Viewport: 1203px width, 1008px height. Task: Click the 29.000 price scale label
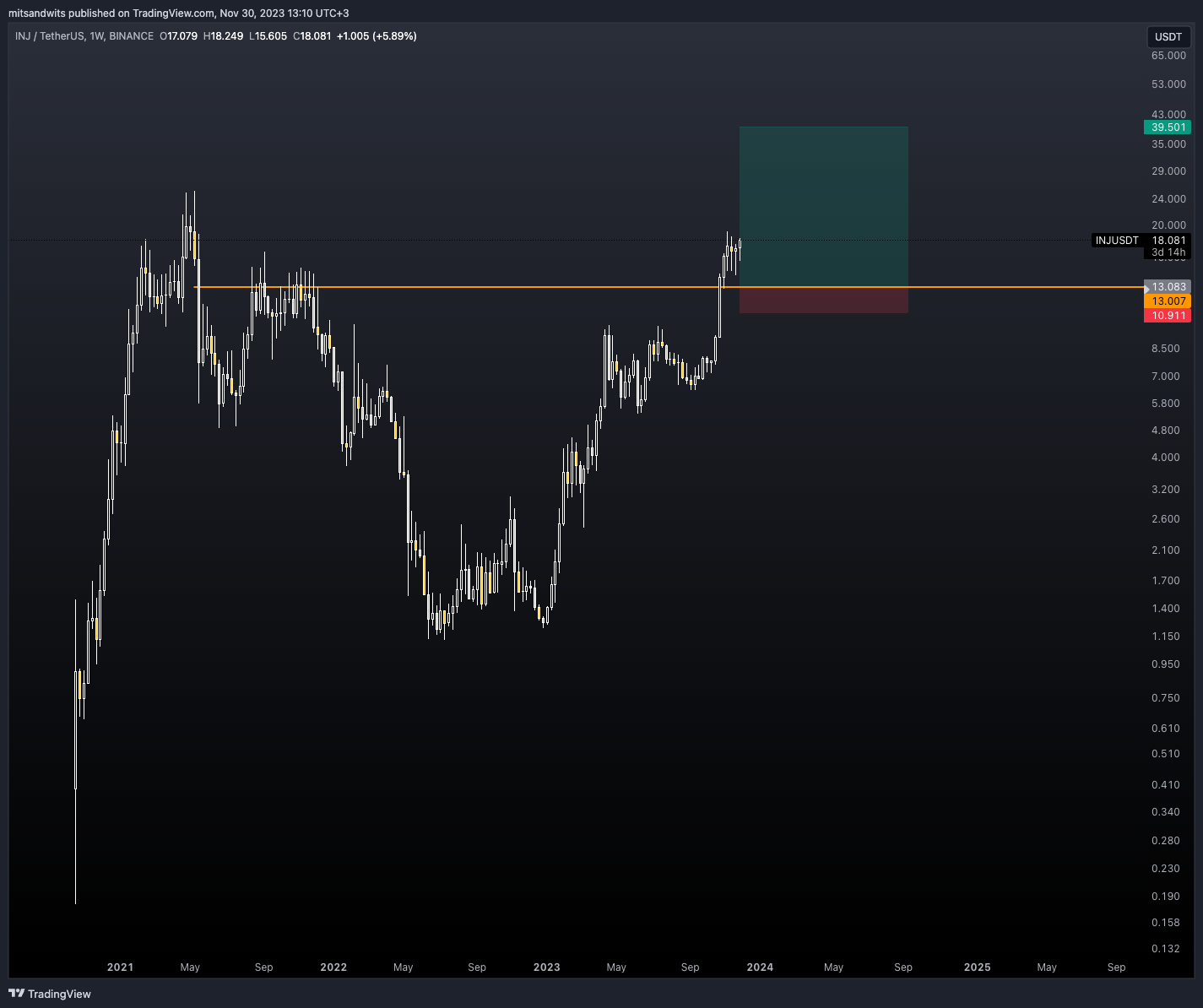point(1168,171)
